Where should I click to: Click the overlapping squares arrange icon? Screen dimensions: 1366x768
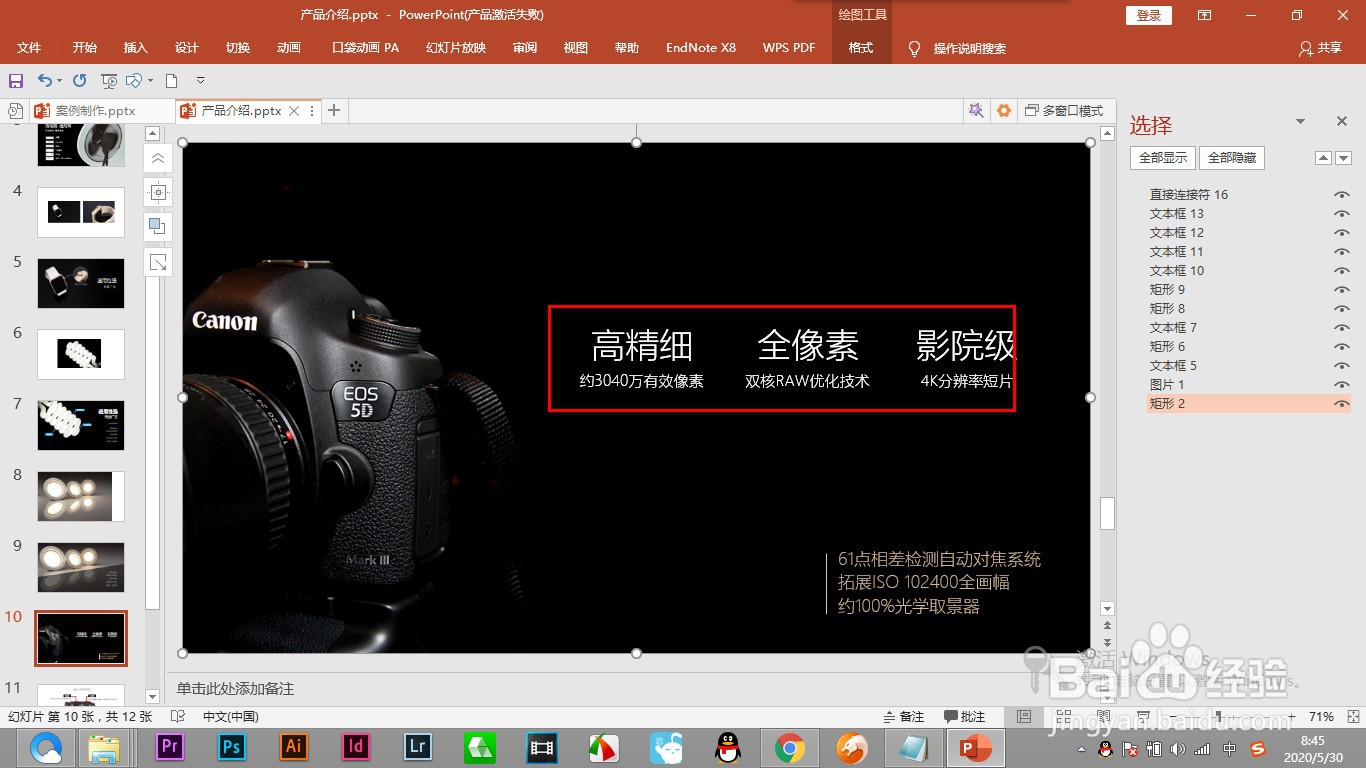point(158,227)
